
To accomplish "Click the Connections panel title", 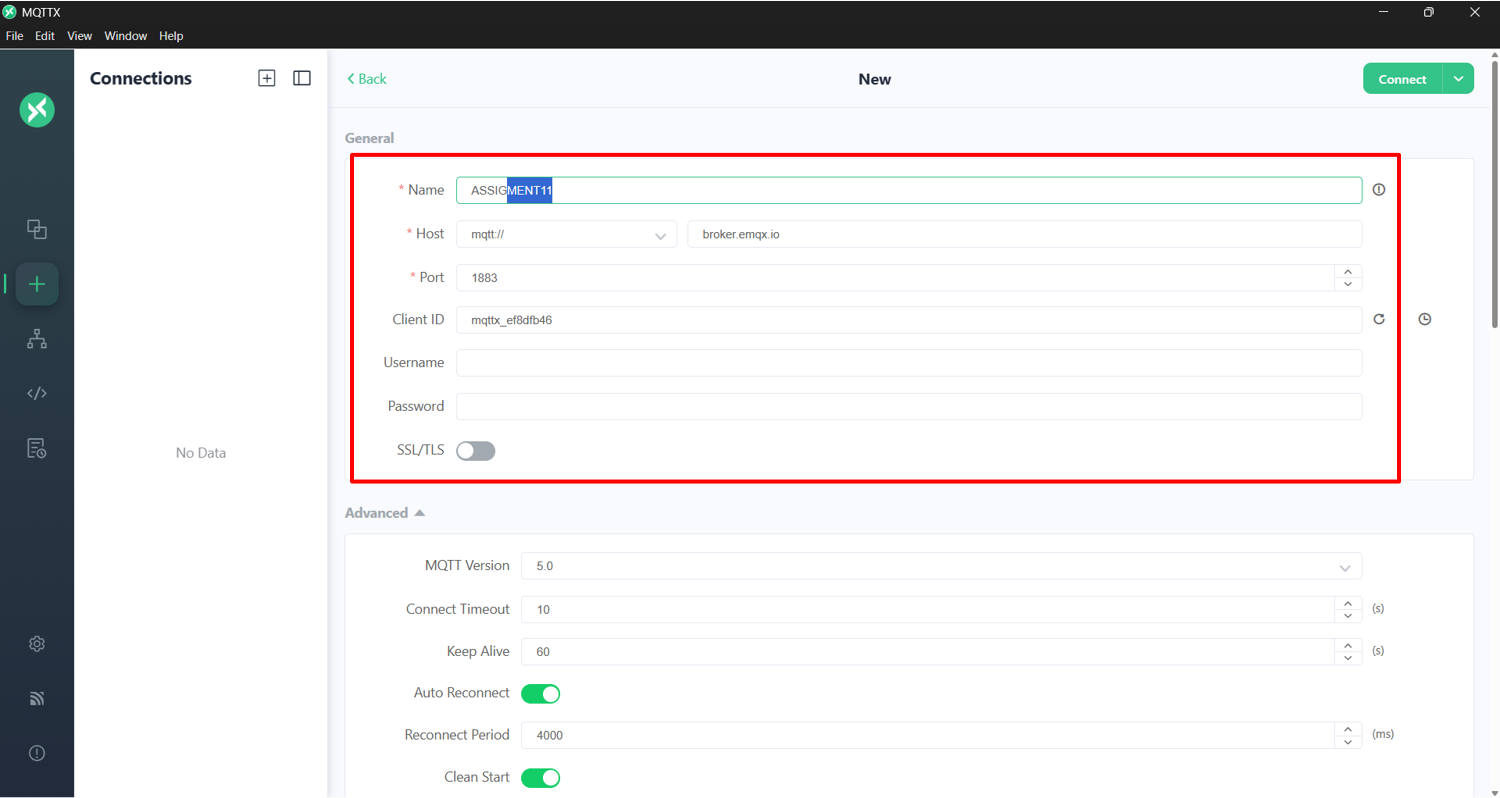I will (x=141, y=78).
